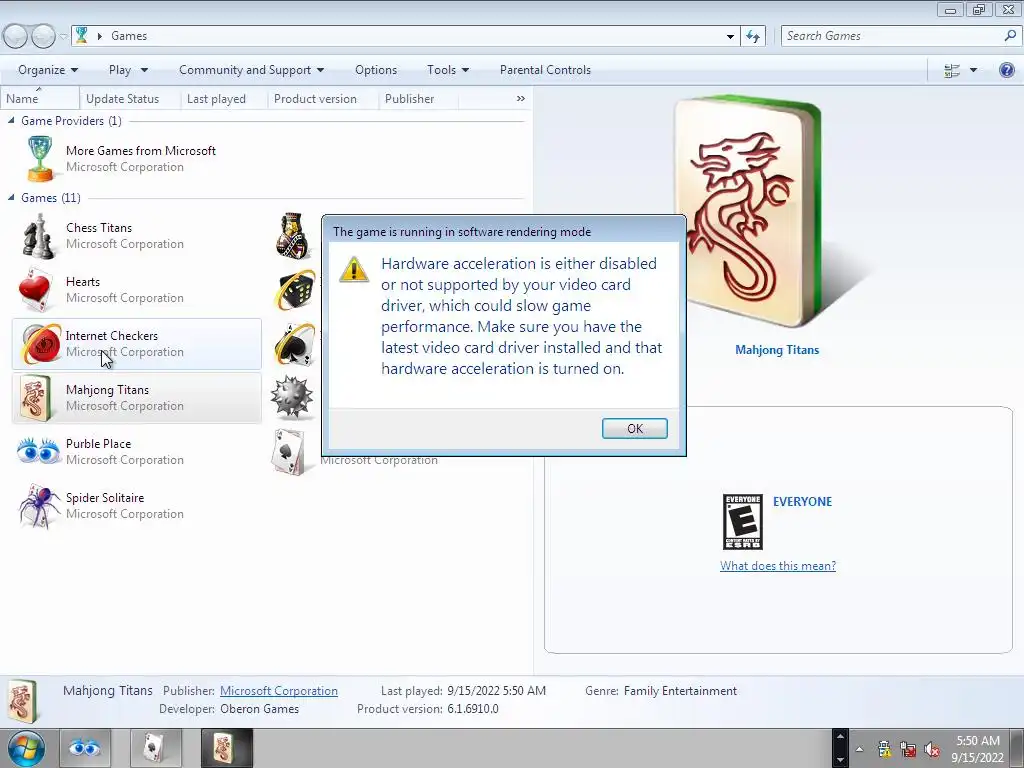This screenshot has width=1024, height=768.
Task: Sort by Name column header
Action: point(40,99)
